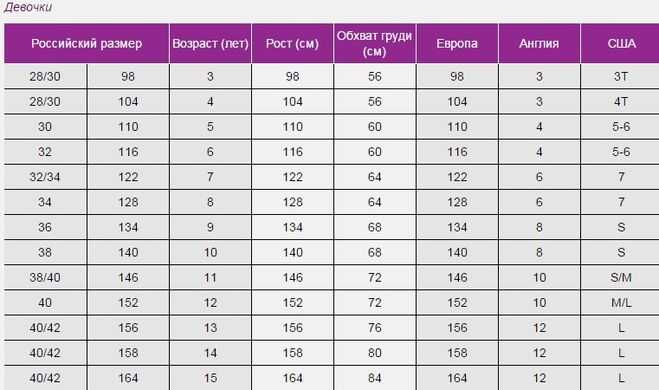
Task: Select the Возраст (лет) header cell
Action: click(210, 43)
